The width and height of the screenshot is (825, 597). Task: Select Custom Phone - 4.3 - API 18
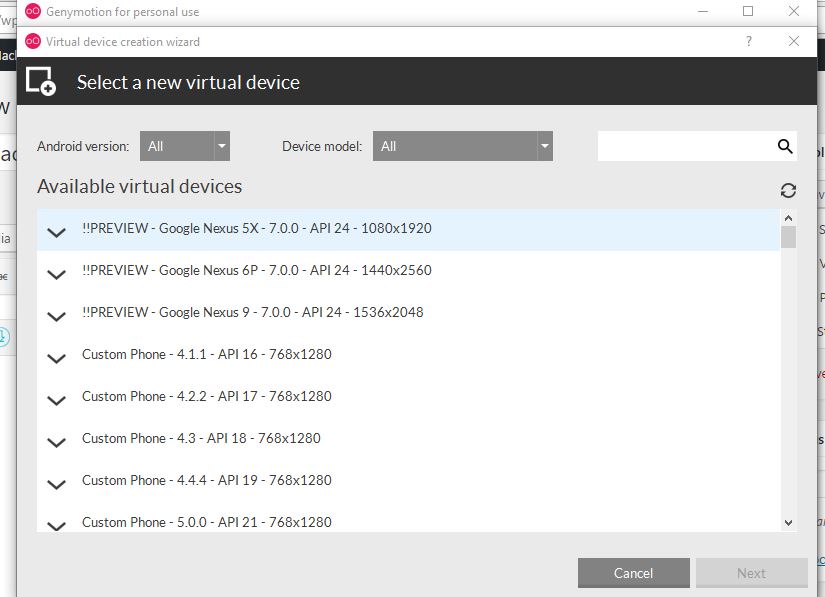(408, 440)
